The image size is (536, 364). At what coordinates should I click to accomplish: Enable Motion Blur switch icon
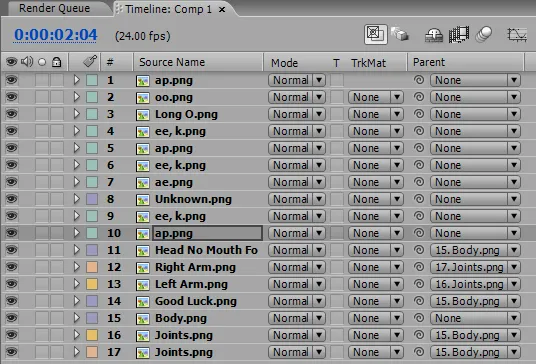484,34
